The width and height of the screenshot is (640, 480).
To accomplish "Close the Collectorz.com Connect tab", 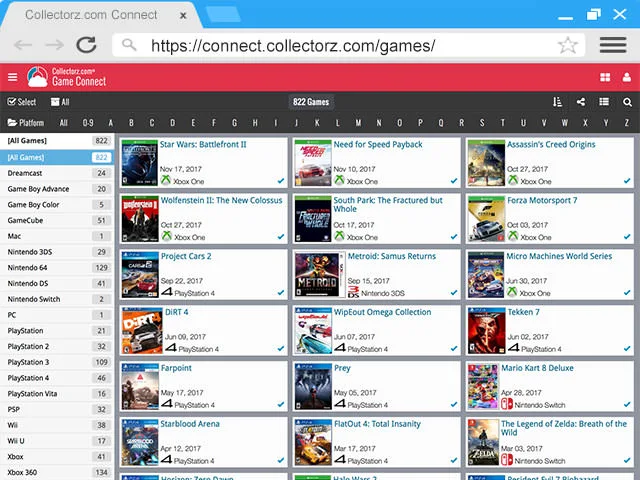I will 183,16.
